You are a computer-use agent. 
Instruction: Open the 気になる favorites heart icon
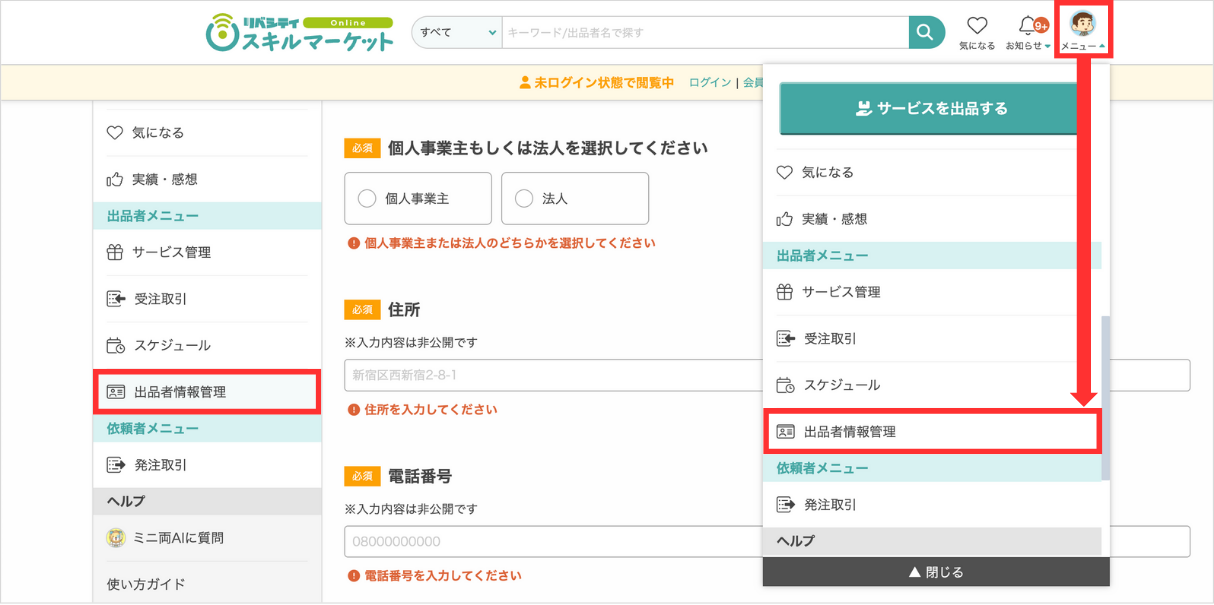[976, 24]
